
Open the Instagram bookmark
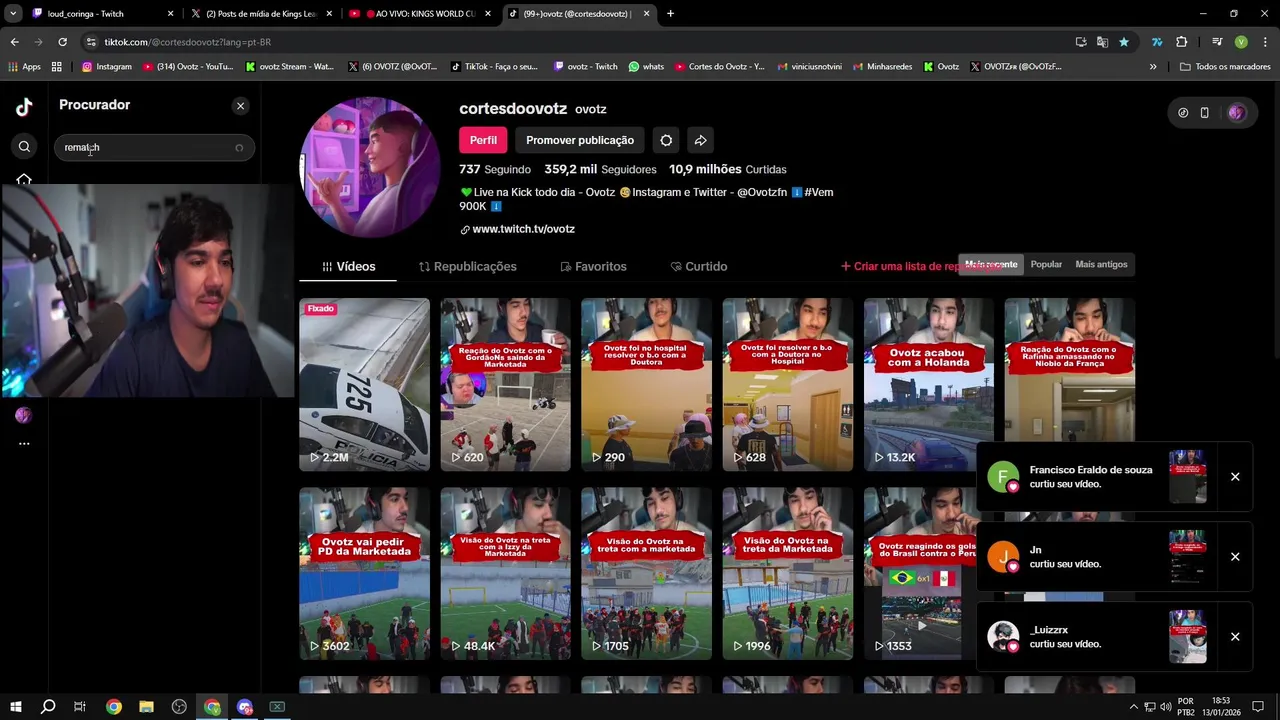point(107,67)
